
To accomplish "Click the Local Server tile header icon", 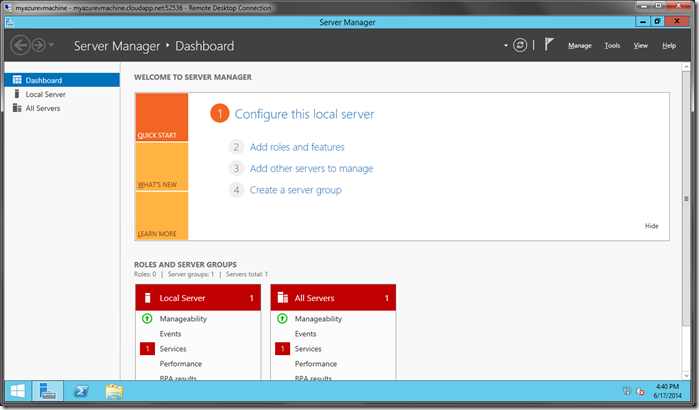I will click(x=148, y=298).
